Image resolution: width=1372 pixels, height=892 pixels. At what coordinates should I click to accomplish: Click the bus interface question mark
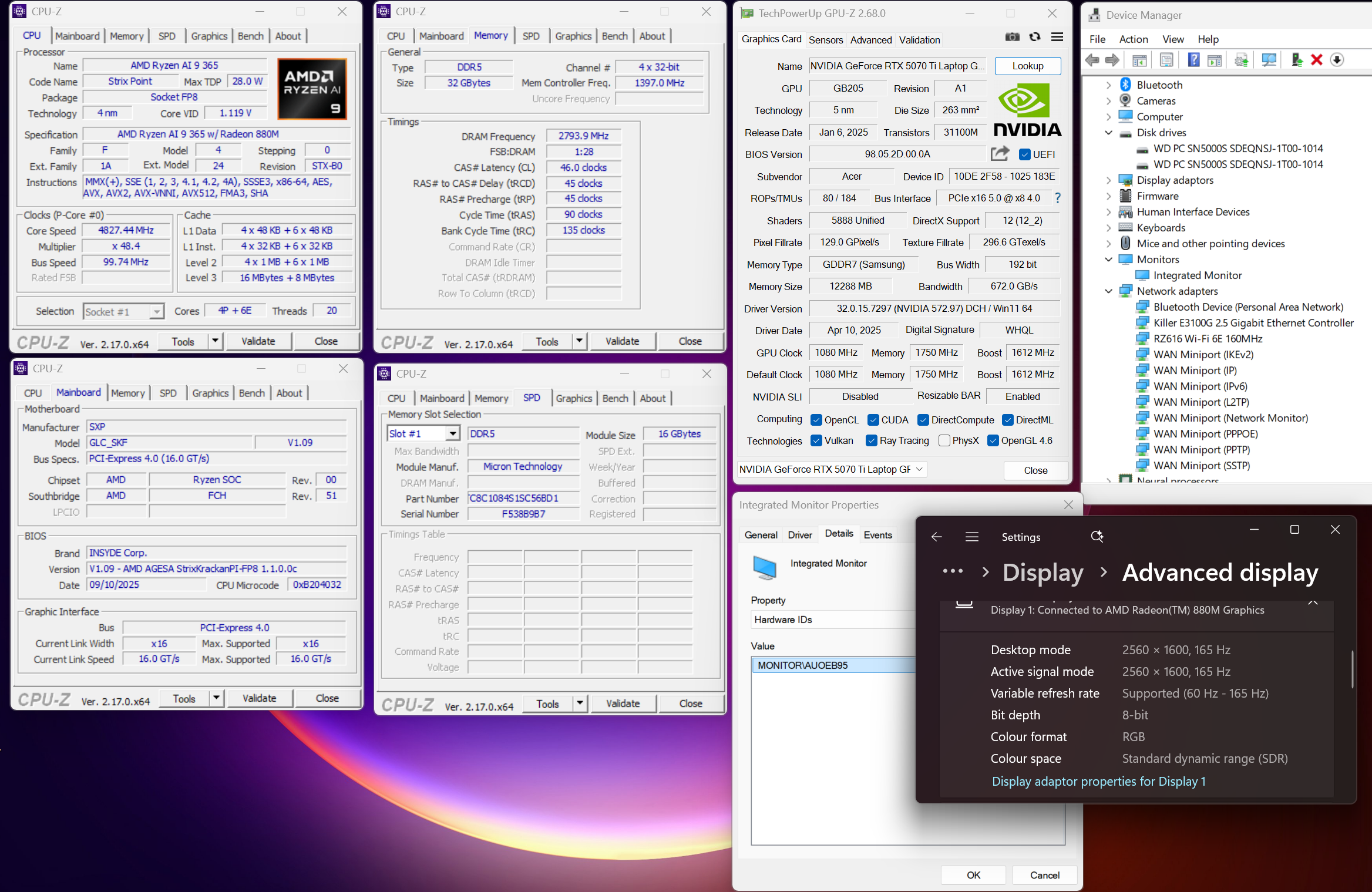pos(1057,198)
